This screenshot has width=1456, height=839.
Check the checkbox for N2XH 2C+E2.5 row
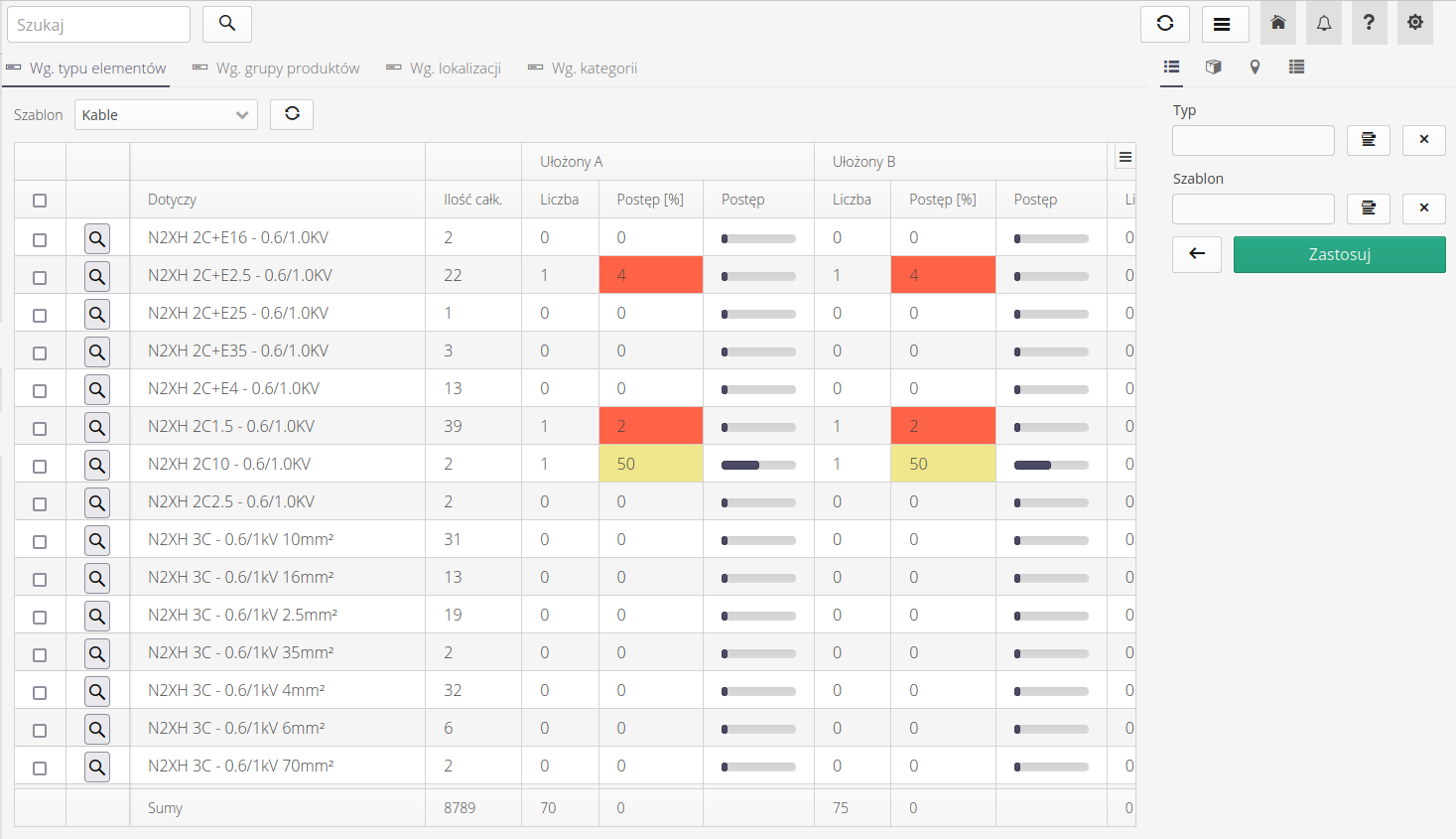point(40,275)
